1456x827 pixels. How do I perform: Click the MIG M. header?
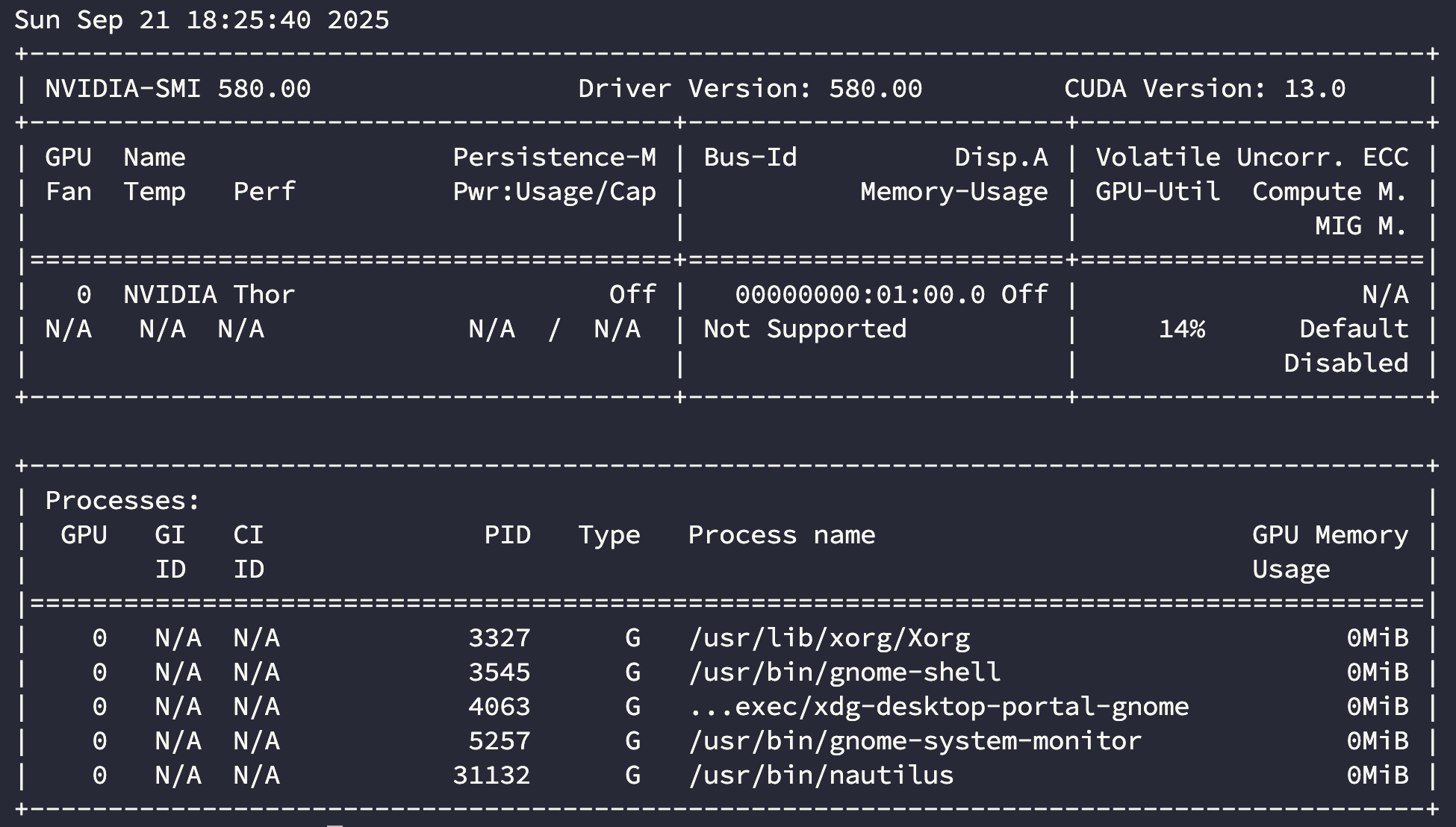pos(1362,226)
